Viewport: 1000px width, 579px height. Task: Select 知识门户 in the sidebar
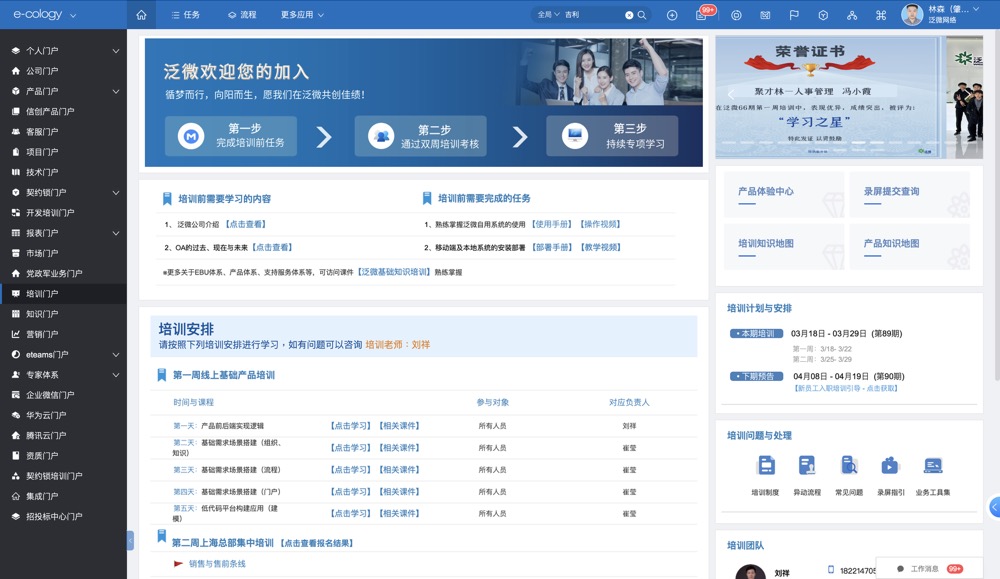click(x=42, y=314)
